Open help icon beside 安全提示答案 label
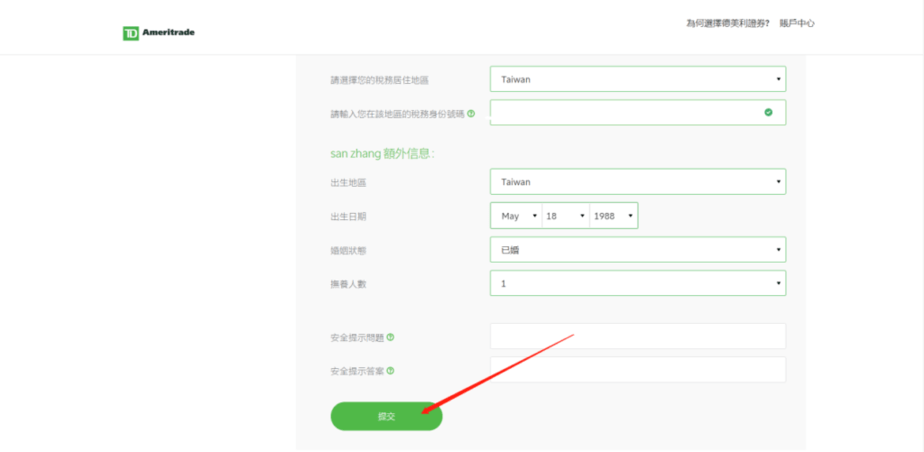Screen dimensions: 924x452 (x=390, y=371)
